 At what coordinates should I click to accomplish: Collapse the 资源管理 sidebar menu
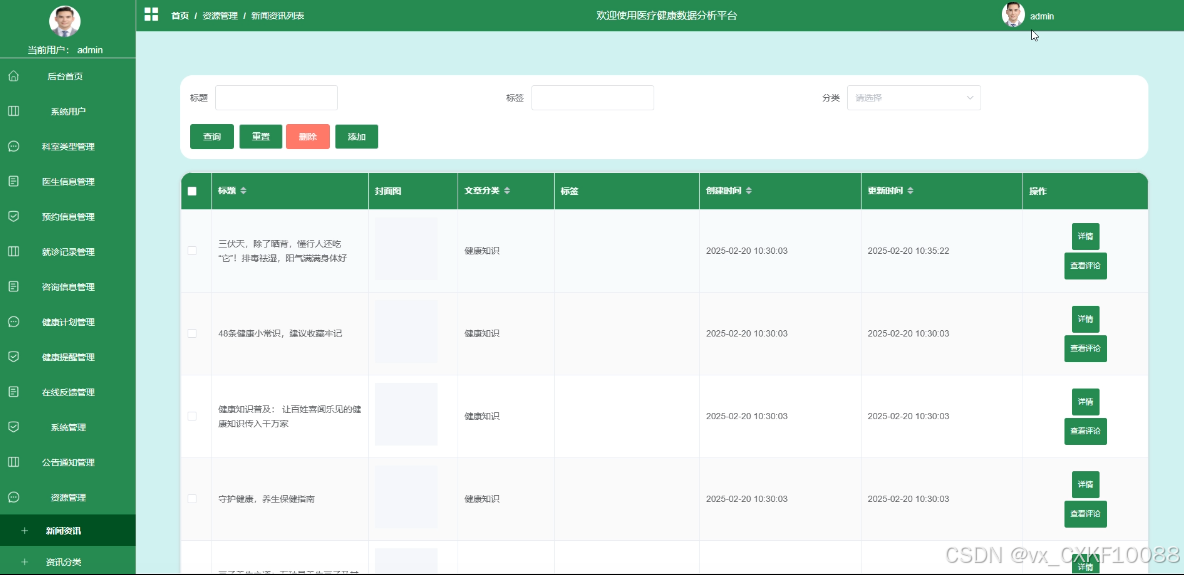tap(68, 497)
